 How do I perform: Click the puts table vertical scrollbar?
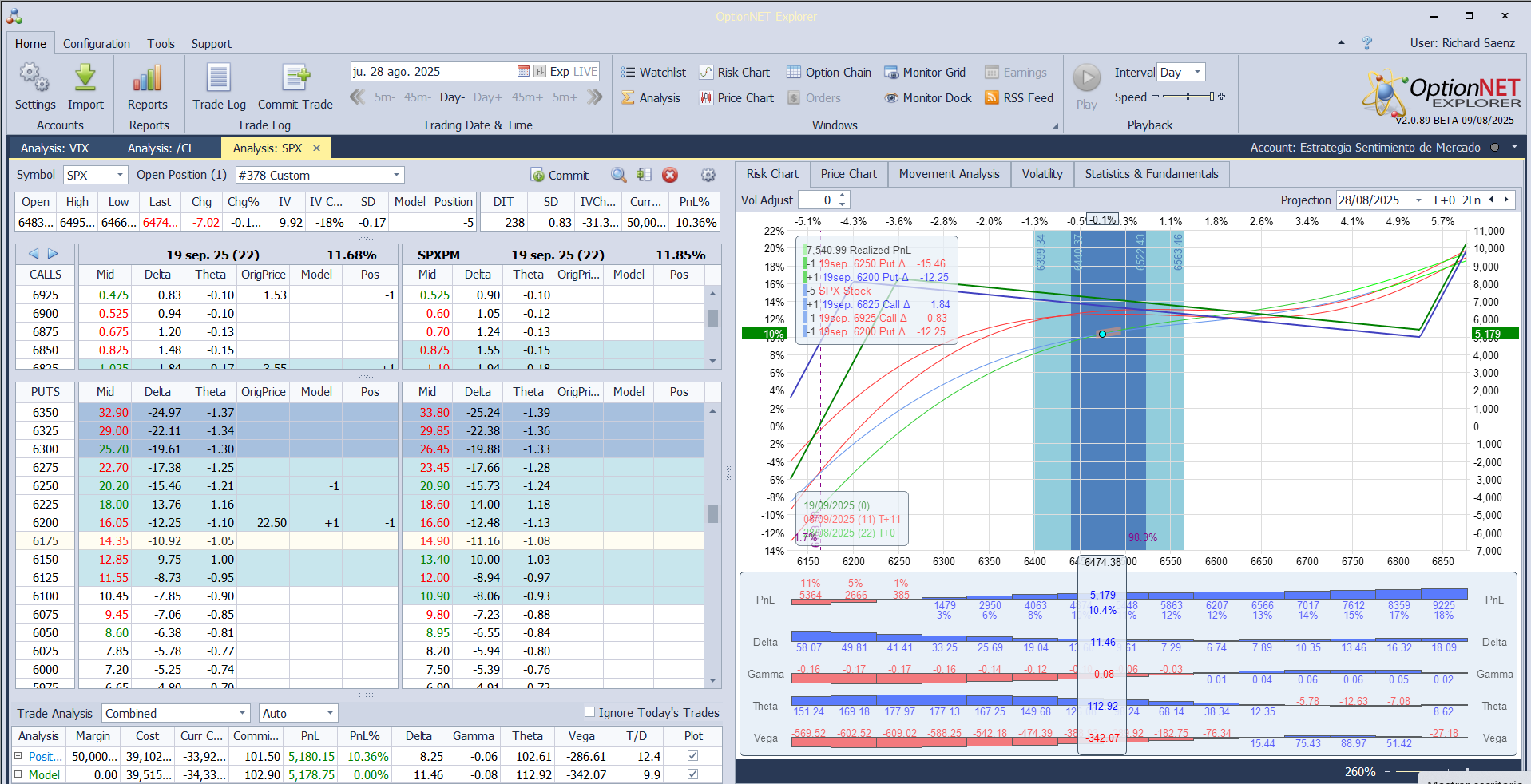click(712, 544)
